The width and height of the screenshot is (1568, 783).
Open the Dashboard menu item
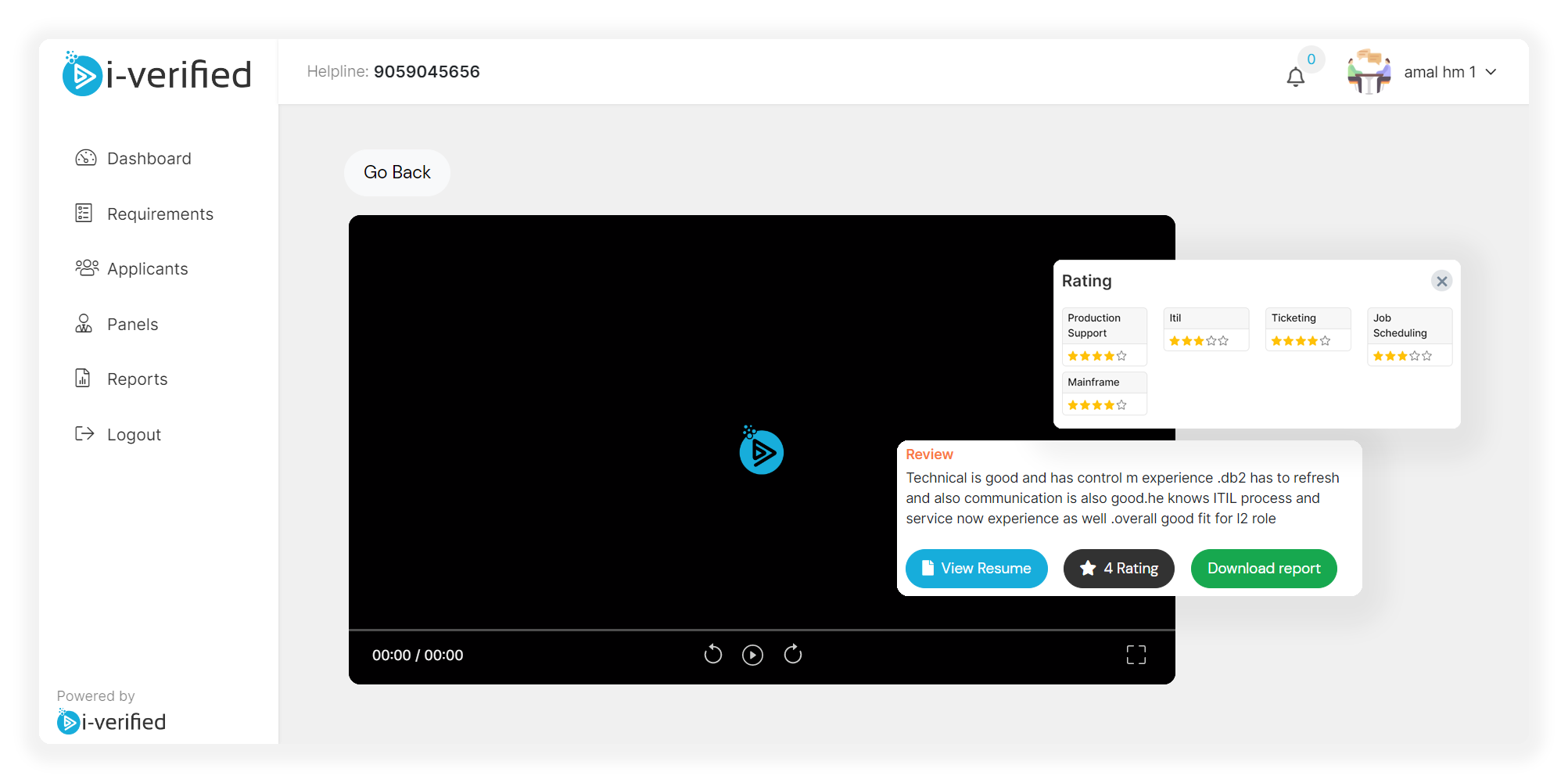[x=149, y=159]
